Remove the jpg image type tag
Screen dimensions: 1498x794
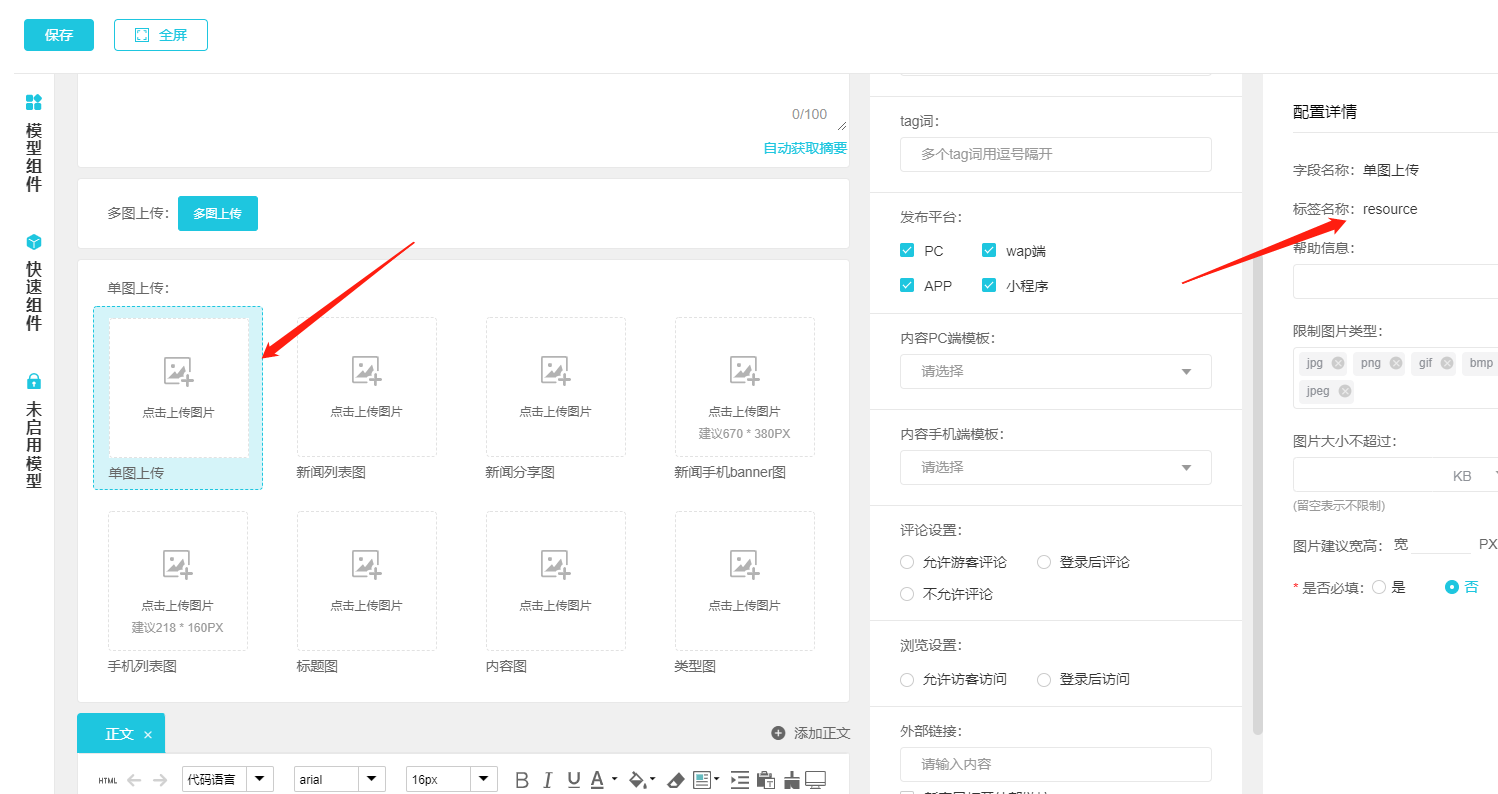[1338, 363]
